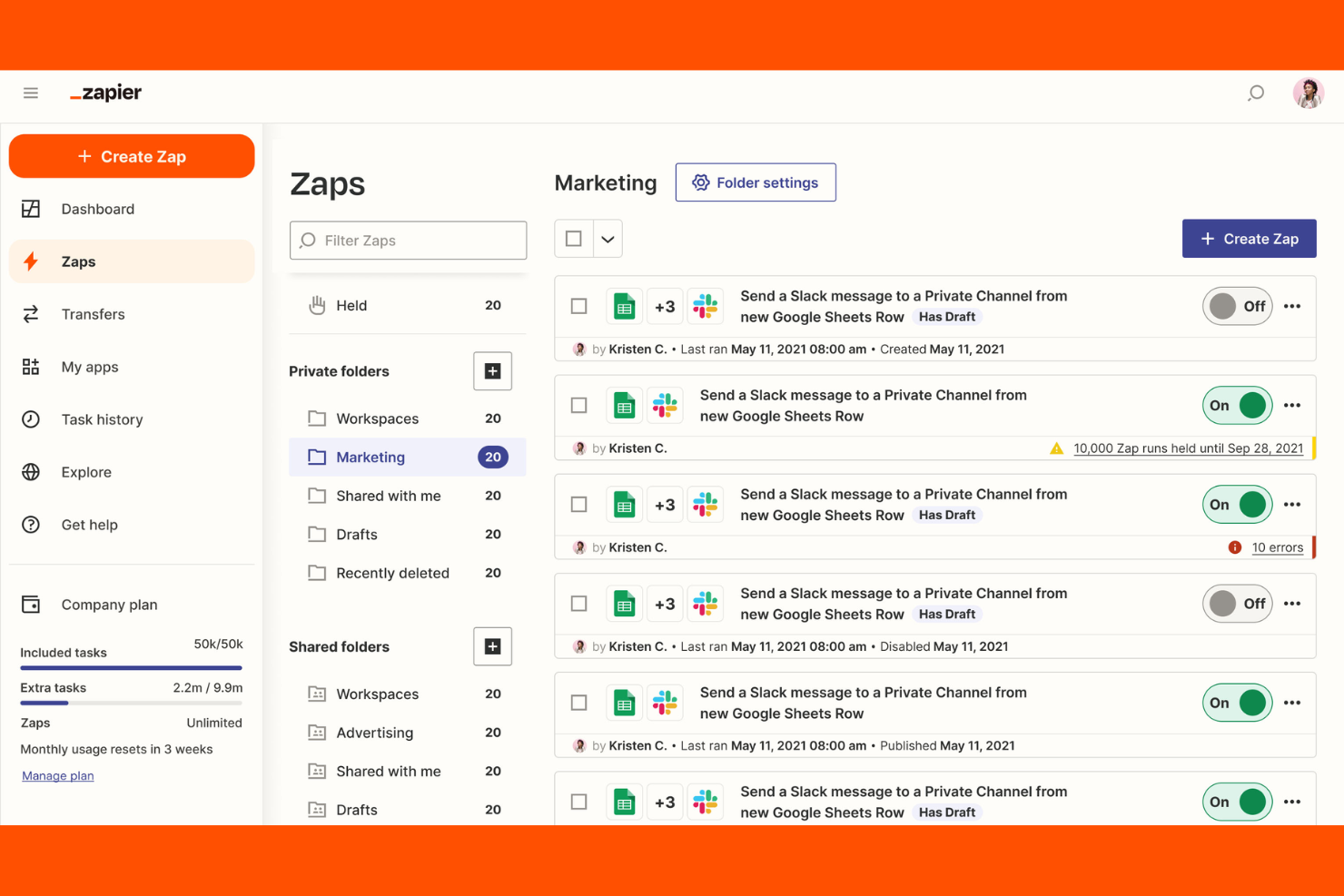Open private Drafts folder
The height and width of the screenshot is (896, 1344).
pos(407,535)
